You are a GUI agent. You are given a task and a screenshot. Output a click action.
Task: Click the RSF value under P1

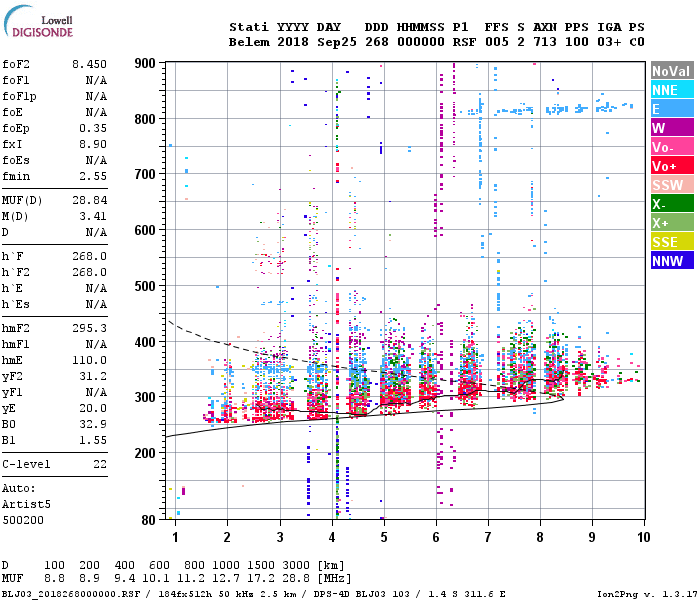464,42
